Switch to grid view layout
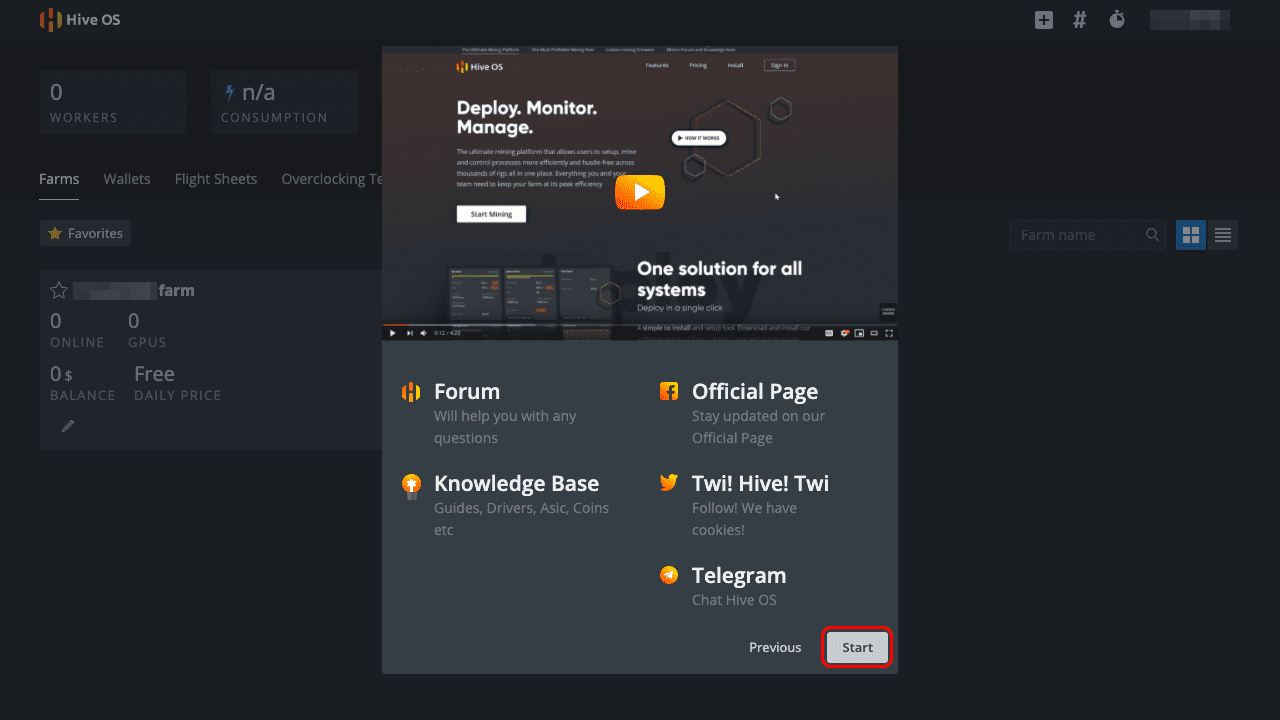This screenshot has height=720, width=1280. (x=1190, y=235)
